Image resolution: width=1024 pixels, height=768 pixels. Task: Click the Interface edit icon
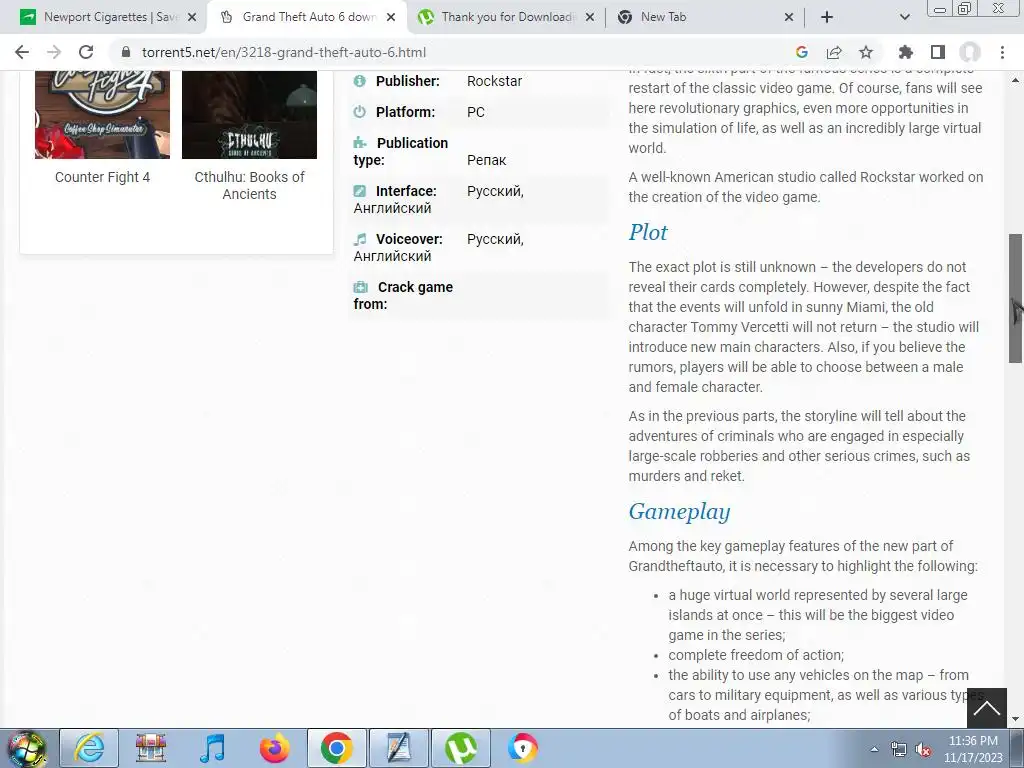pyautogui.click(x=359, y=191)
